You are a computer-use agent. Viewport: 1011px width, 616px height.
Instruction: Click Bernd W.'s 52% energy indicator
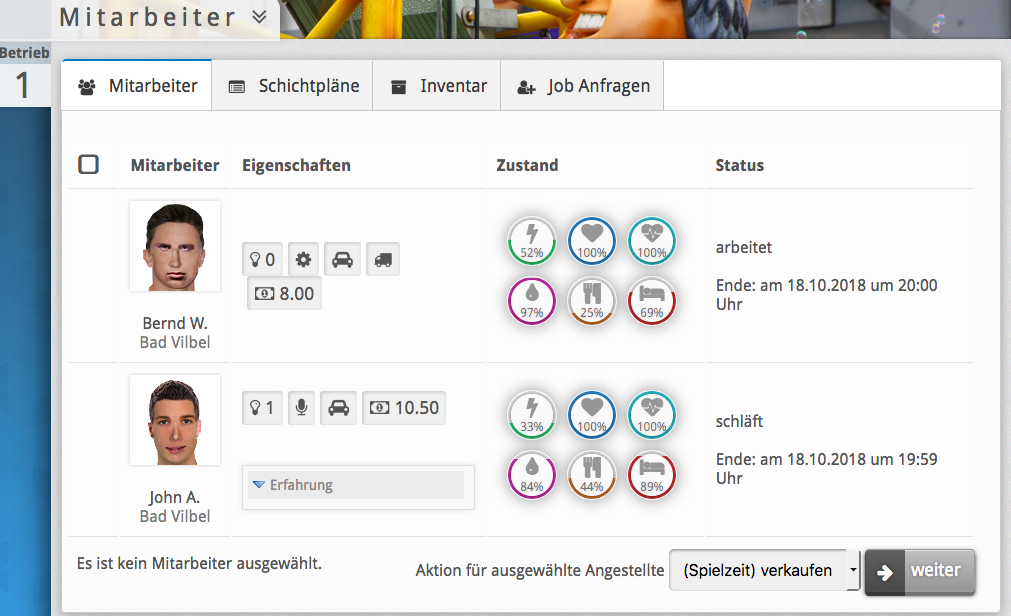(532, 242)
